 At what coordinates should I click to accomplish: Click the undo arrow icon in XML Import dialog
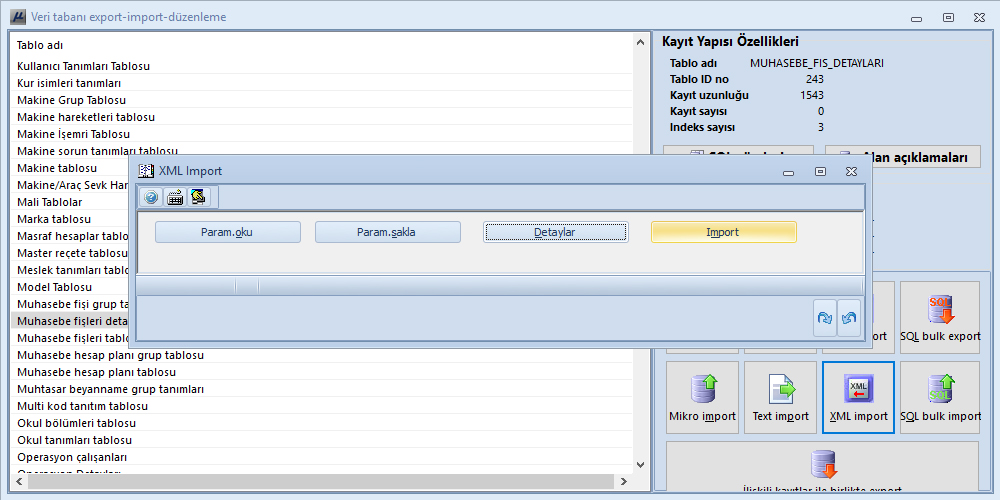849,318
